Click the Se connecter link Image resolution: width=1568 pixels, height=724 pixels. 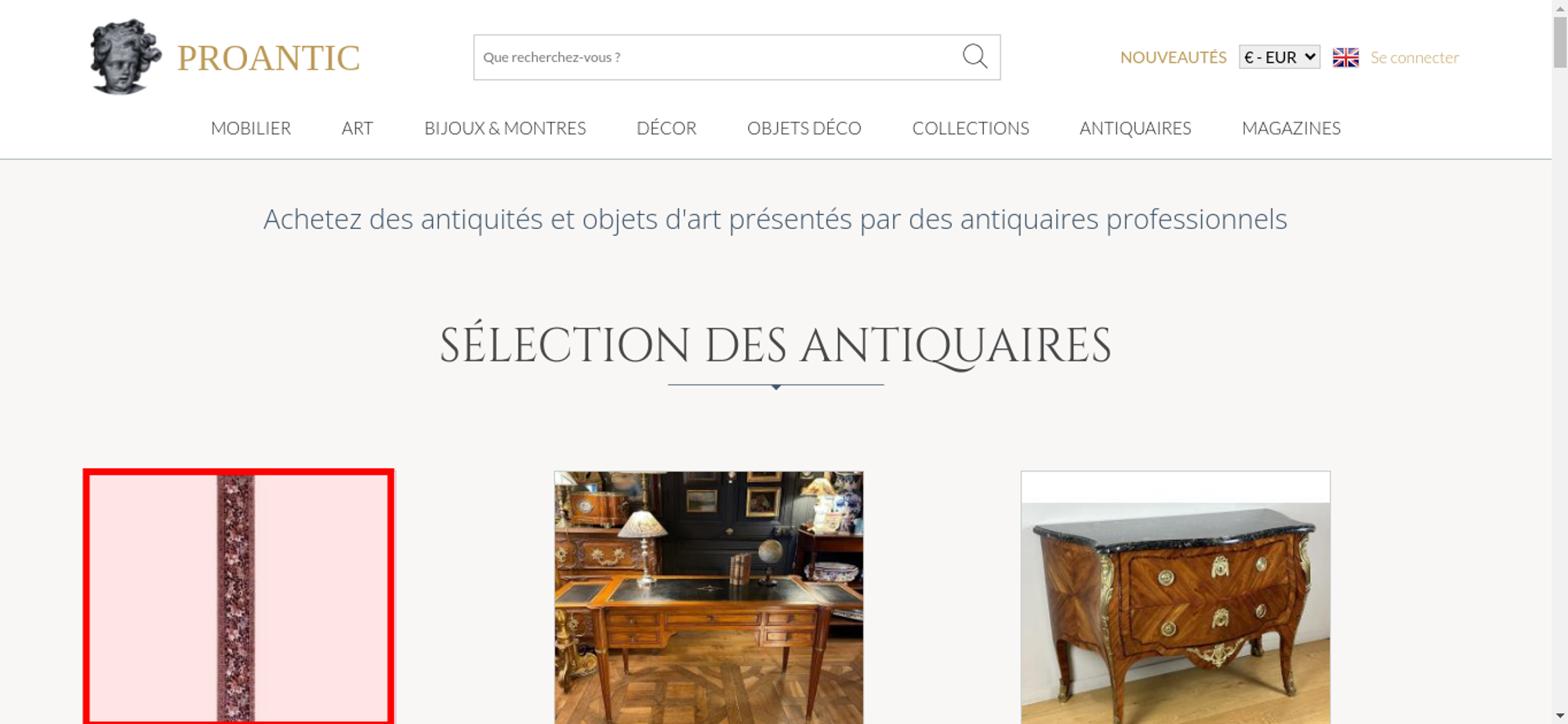[x=1414, y=57]
